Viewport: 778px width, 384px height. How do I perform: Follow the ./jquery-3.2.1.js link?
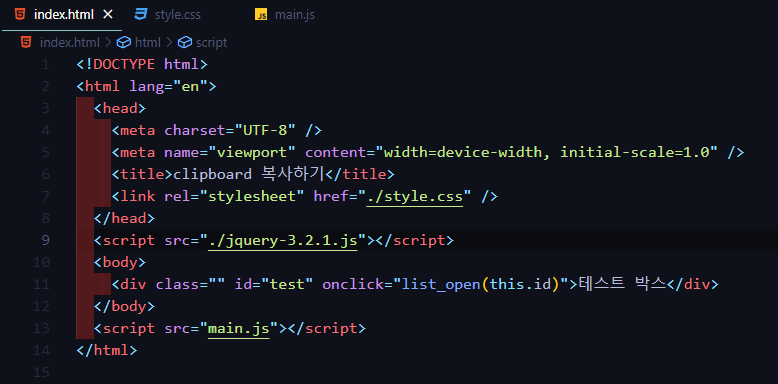coord(283,241)
